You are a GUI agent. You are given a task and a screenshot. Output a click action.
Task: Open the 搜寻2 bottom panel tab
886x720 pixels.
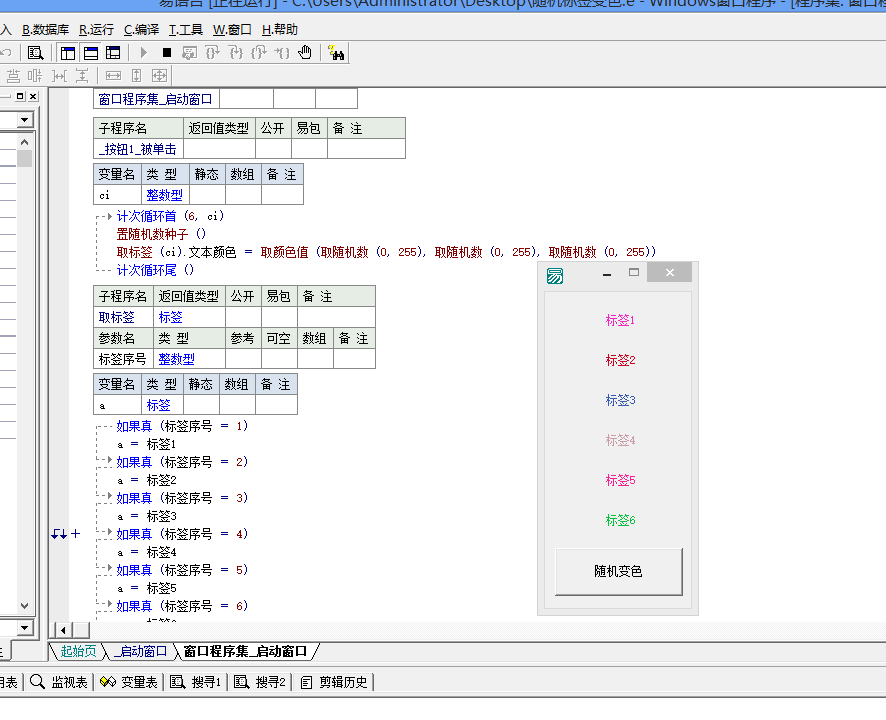[x=260, y=682]
